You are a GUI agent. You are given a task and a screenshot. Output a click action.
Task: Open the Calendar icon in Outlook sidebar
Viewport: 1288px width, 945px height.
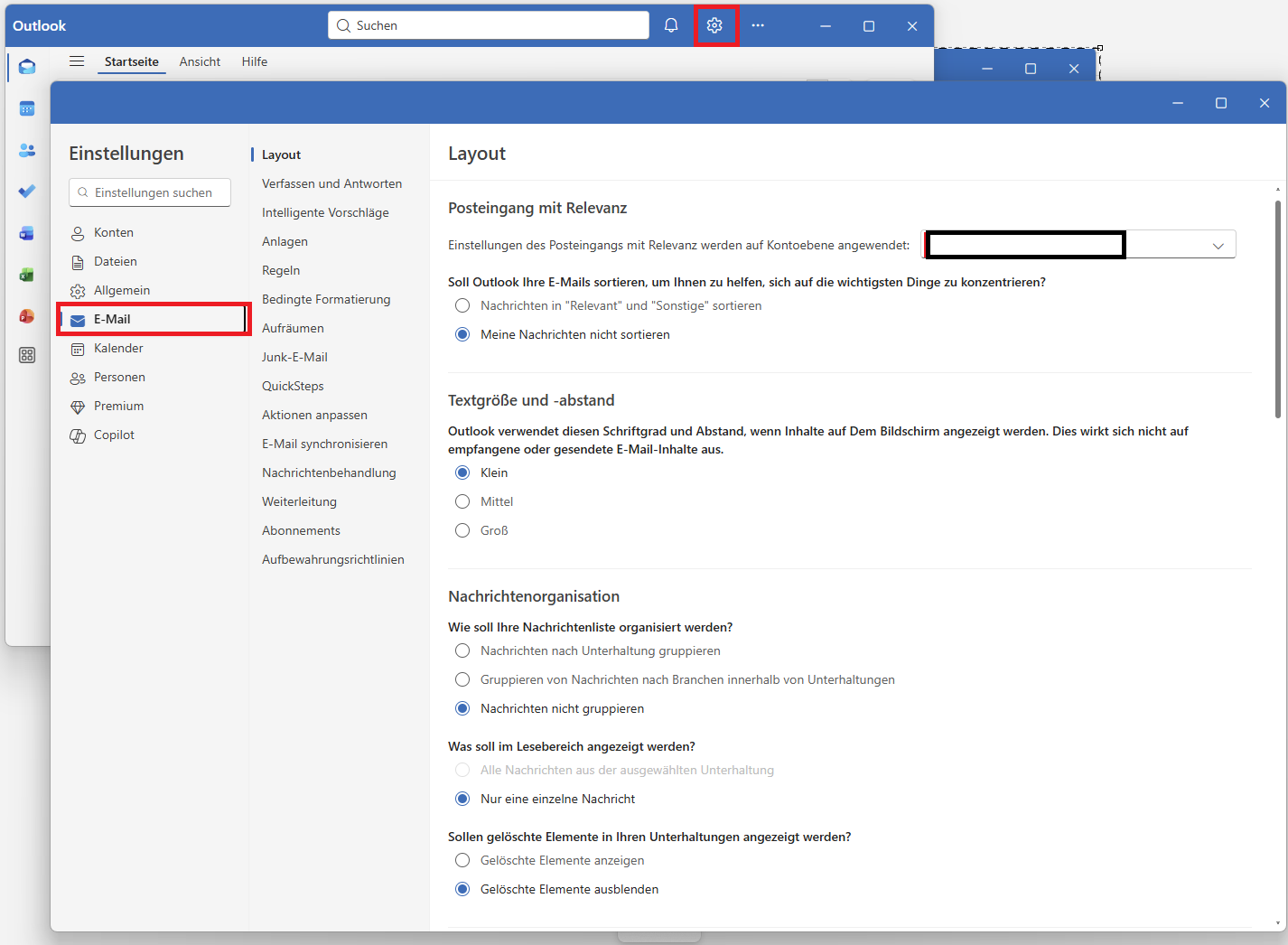(x=27, y=108)
